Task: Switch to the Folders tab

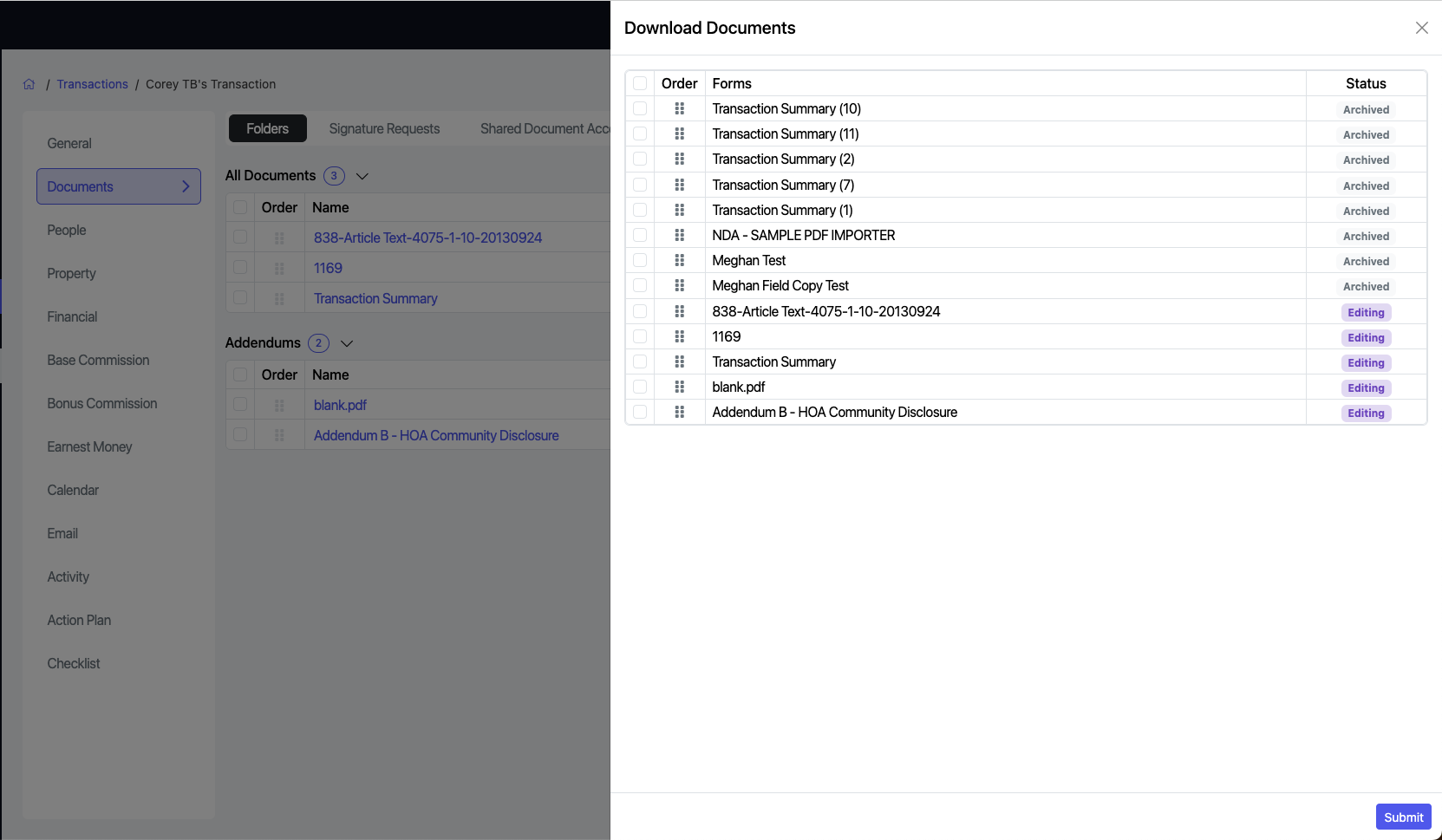Action: click(268, 128)
